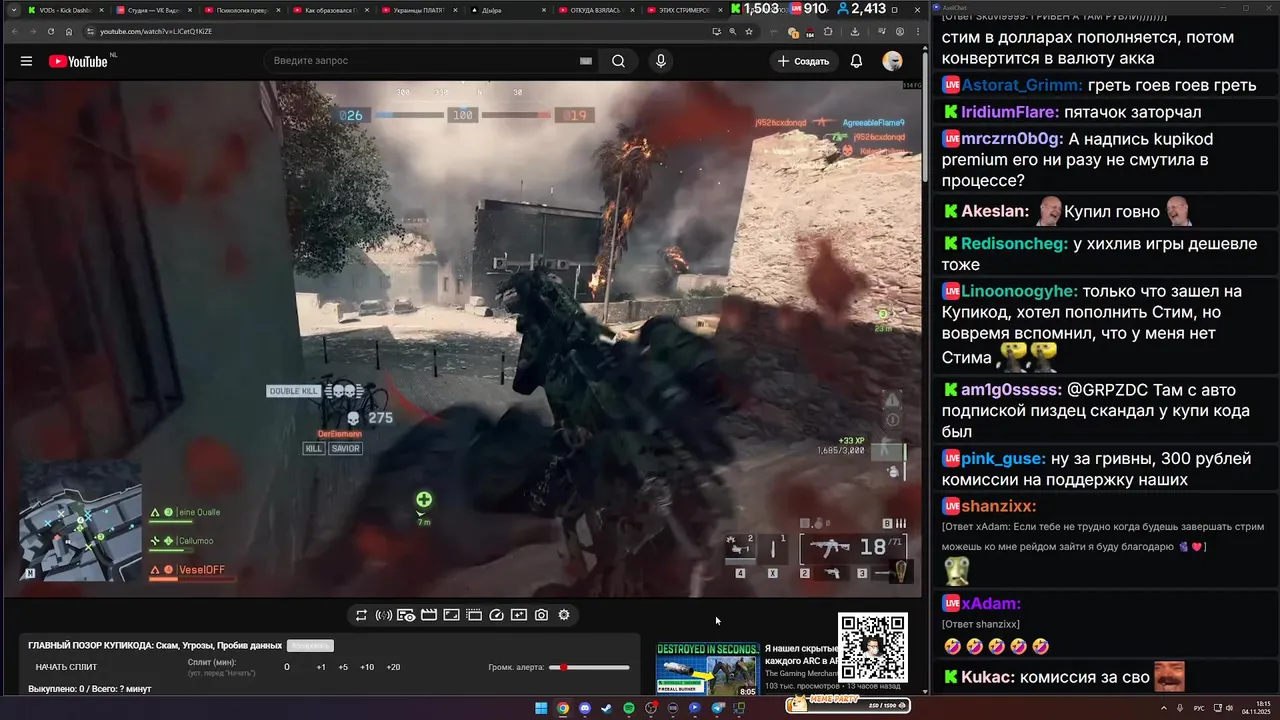The height and width of the screenshot is (720, 1280).
Task: Open Spotify from the taskbar
Action: pyautogui.click(x=628, y=708)
